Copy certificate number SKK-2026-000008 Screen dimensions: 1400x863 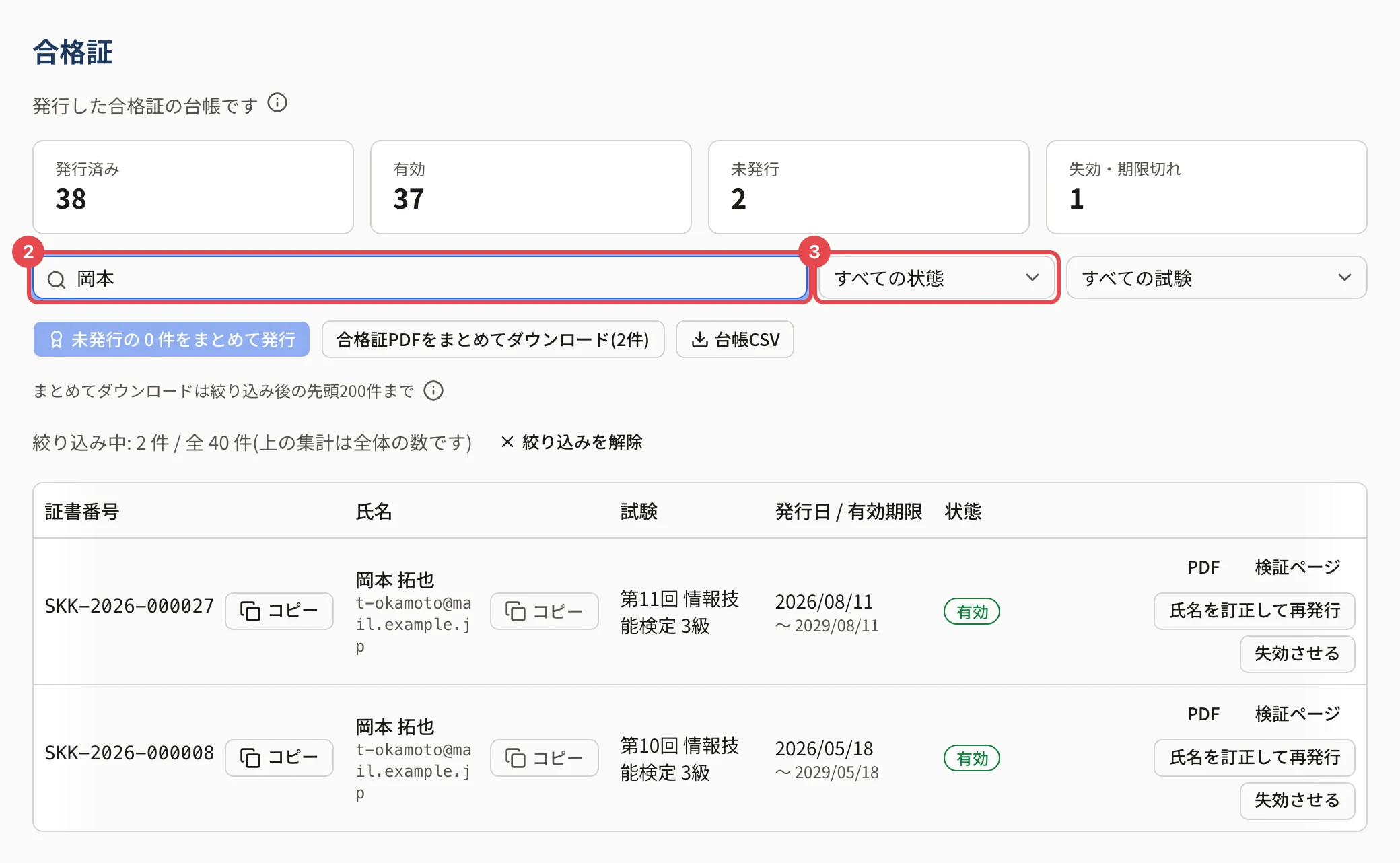point(279,758)
